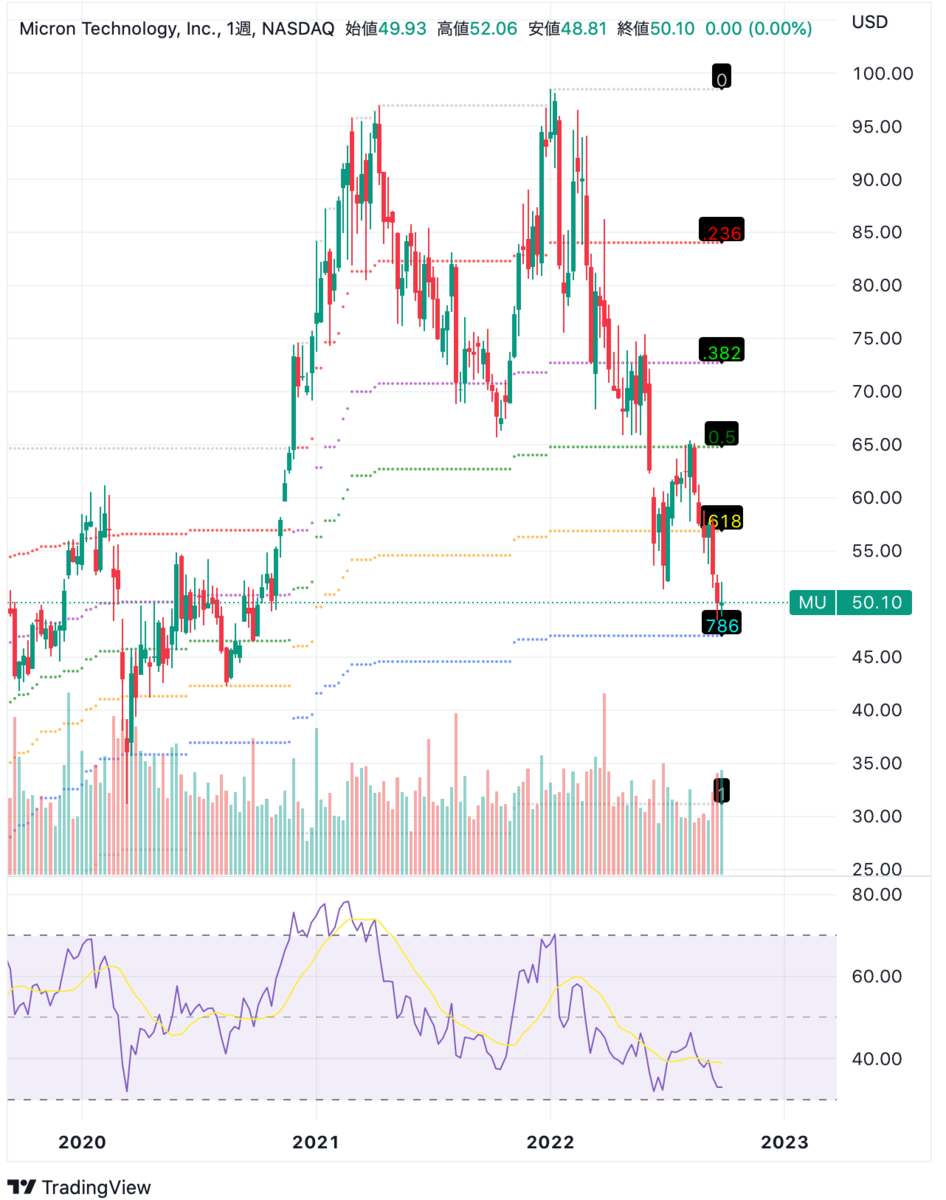The height and width of the screenshot is (1200, 946).
Task: Select the Fibonacci .382 level label
Action: 720,351
